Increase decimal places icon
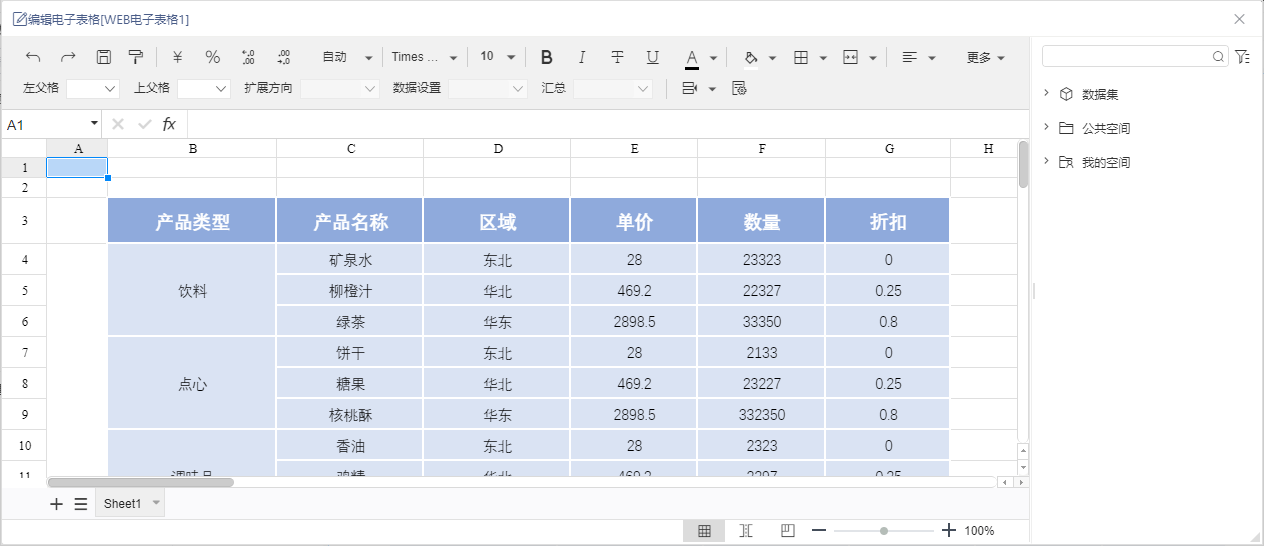The width and height of the screenshot is (1264, 546). coord(248,57)
